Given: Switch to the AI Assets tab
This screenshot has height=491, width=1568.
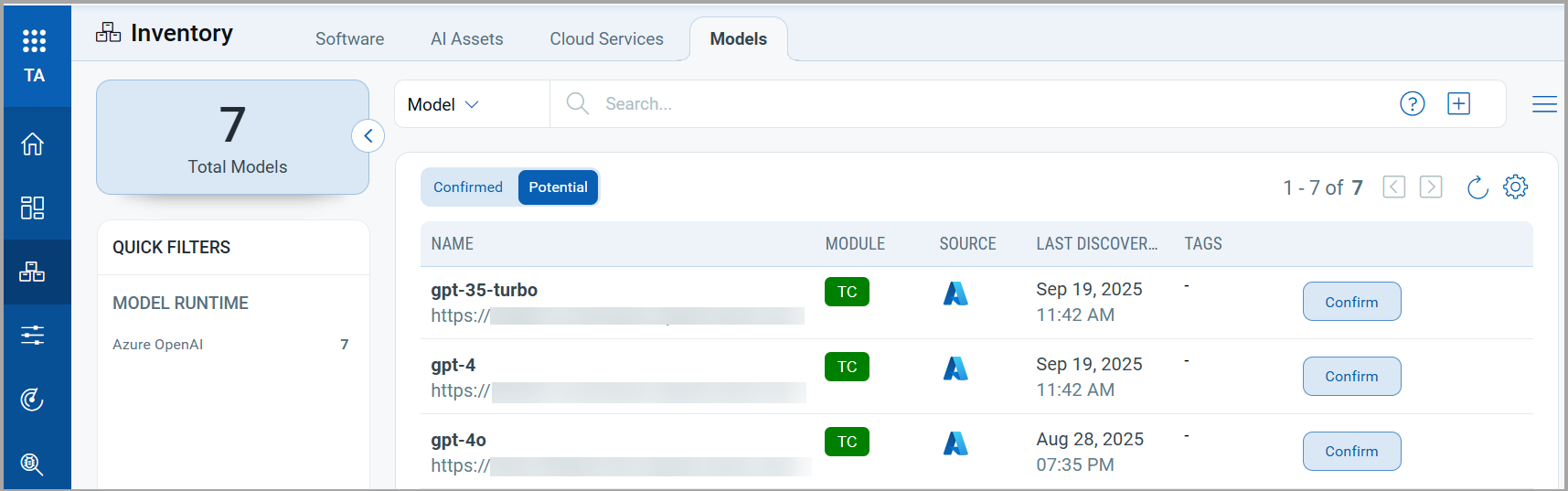Looking at the screenshot, I should [x=466, y=39].
